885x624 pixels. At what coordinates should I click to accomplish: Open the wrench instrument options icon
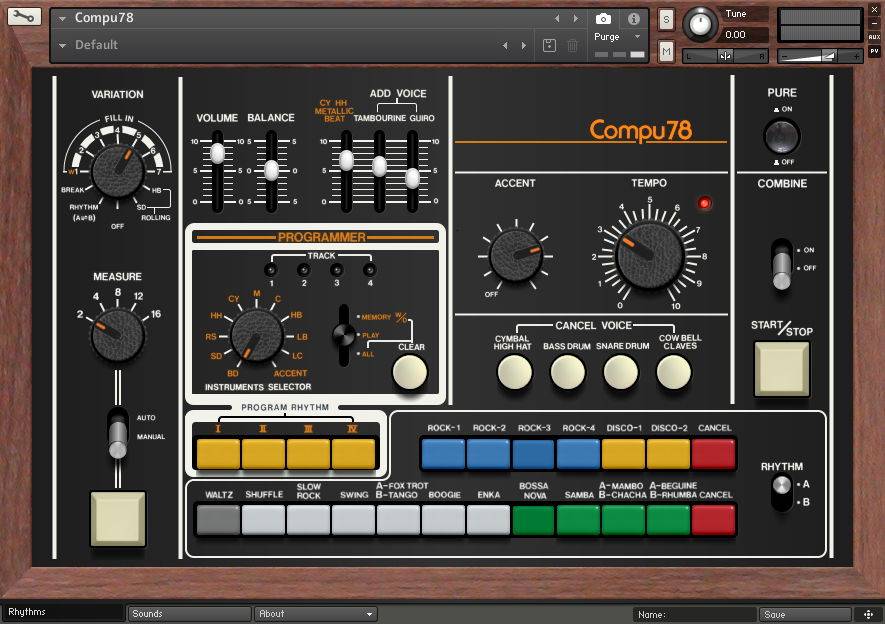24,17
